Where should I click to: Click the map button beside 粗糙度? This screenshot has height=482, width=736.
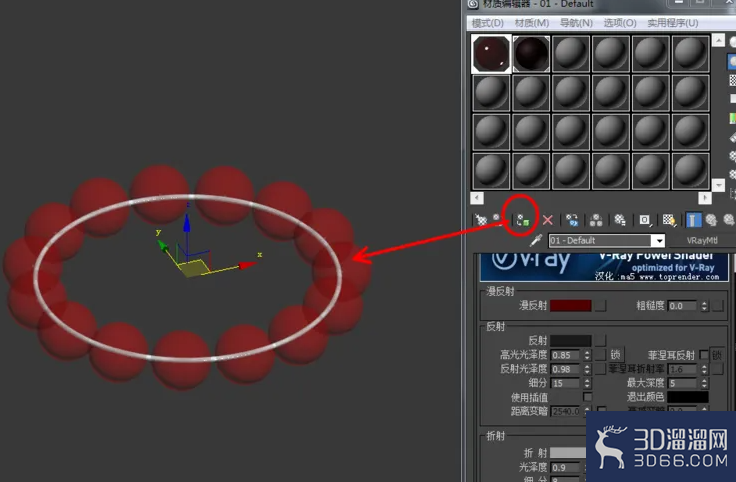click(x=718, y=306)
